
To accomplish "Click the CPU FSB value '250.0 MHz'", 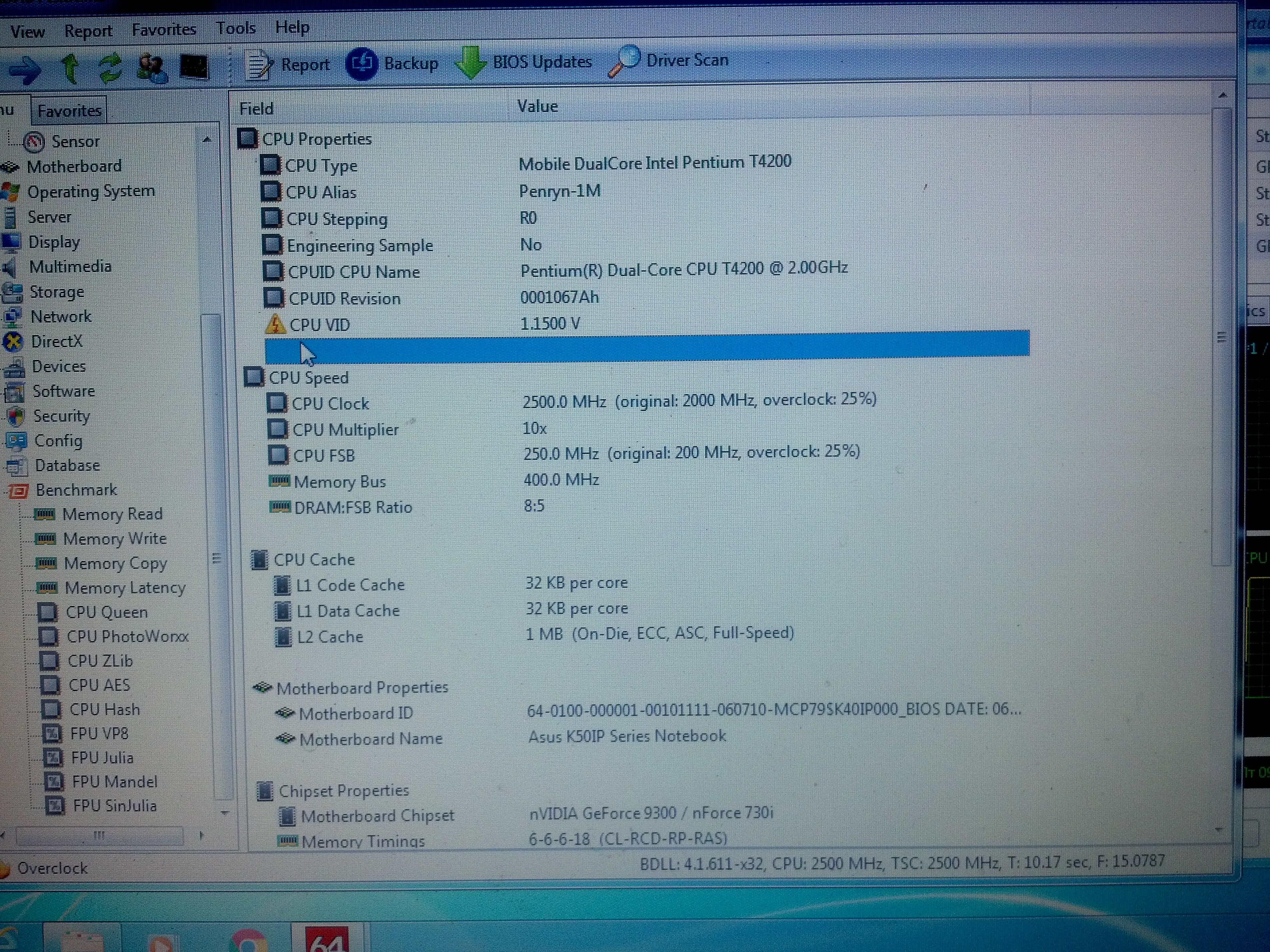I will pyautogui.click(x=561, y=454).
